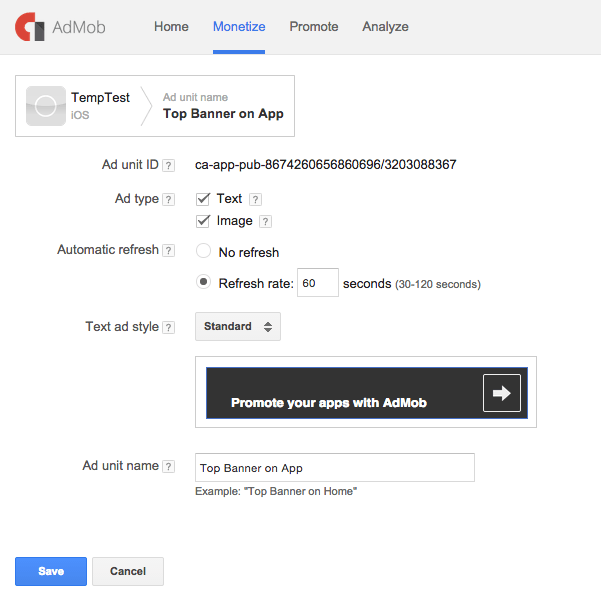Open the Standard text ad style dropdown
601x605 pixels.
coord(238,326)
